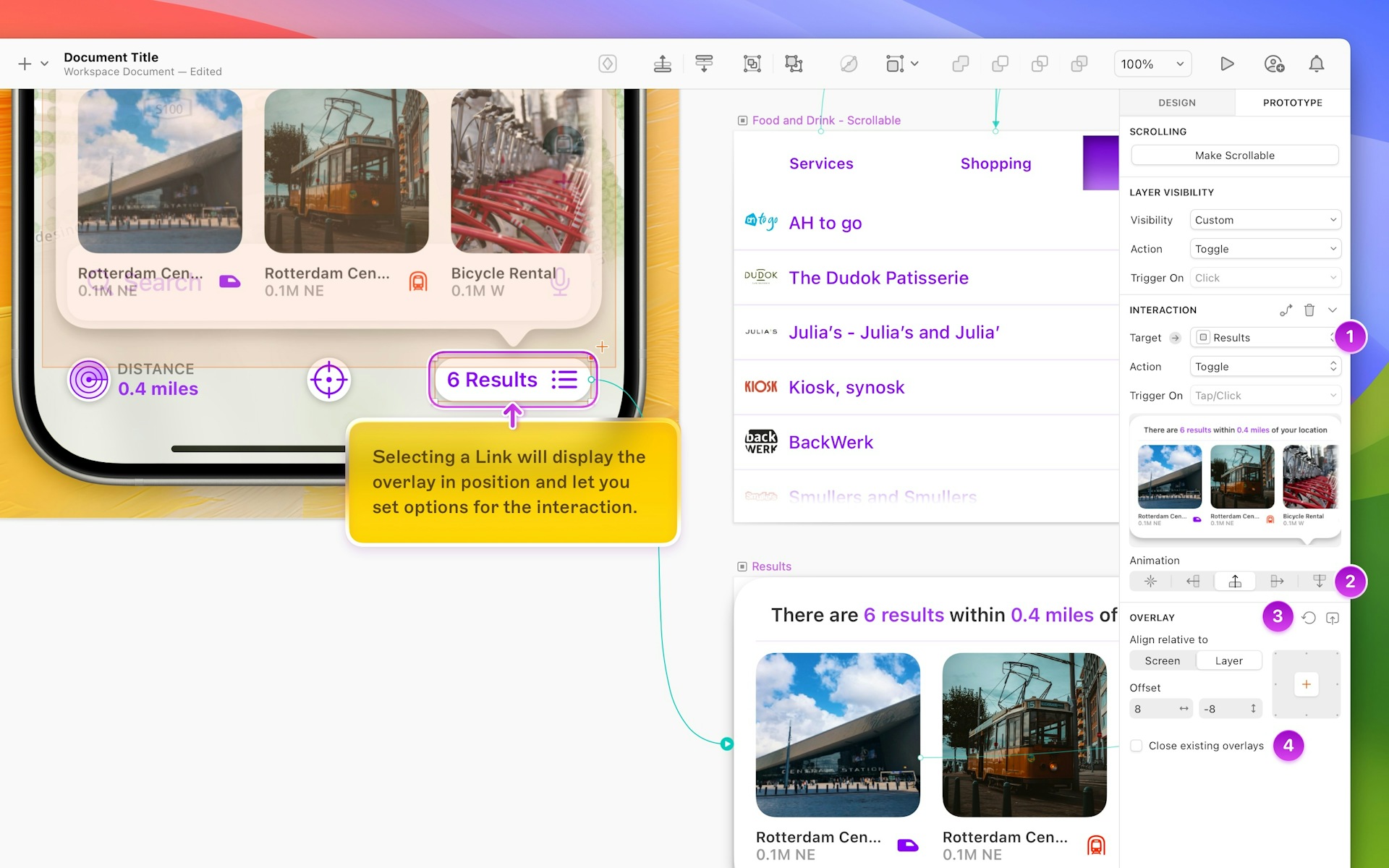The width and height of the screenshot is (1389, 868).
Task: Select the down-arrow slide animation option
Action: pyautogui.click(x=1319, y=581)
